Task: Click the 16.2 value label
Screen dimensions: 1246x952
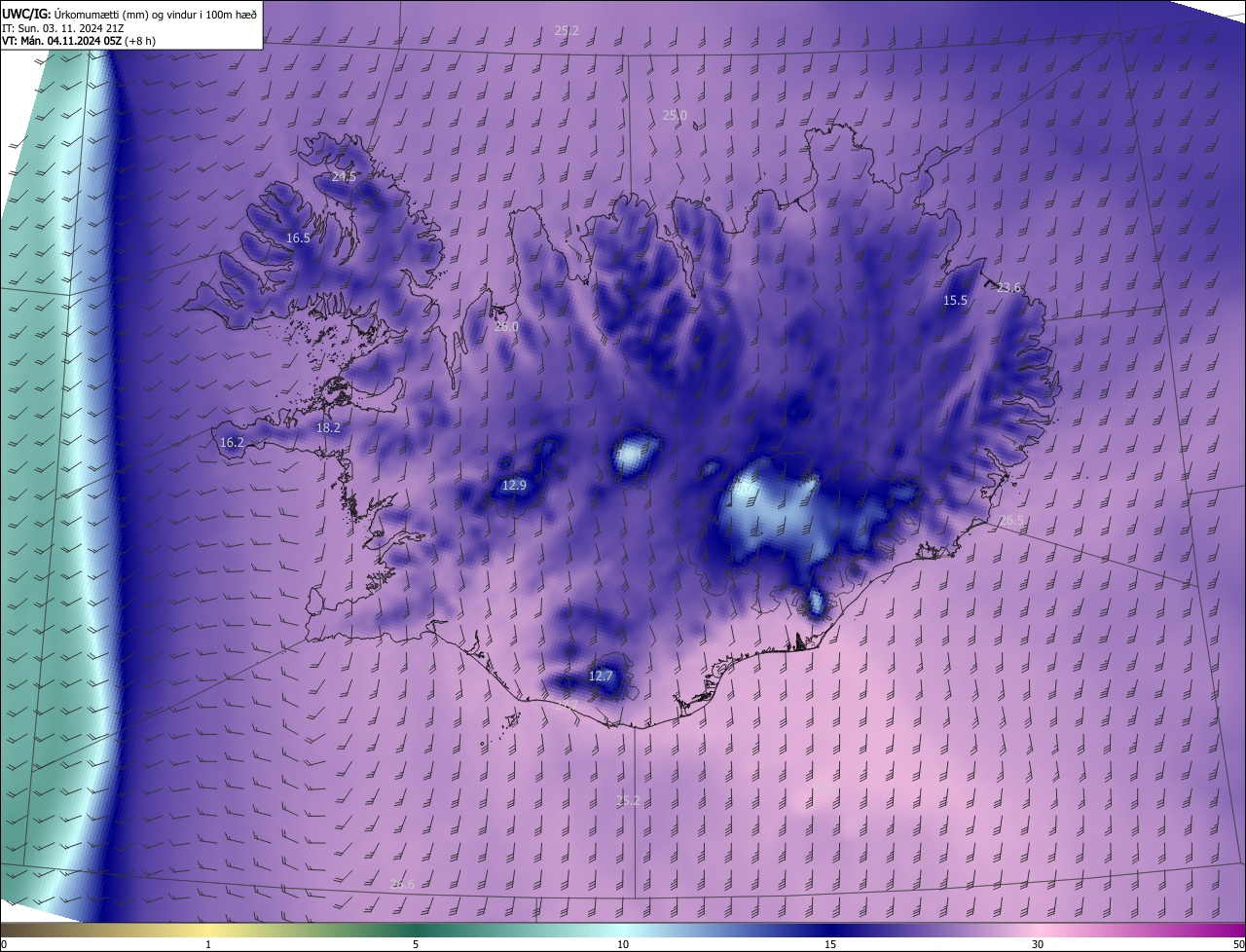Action: (x=232, y=443)
